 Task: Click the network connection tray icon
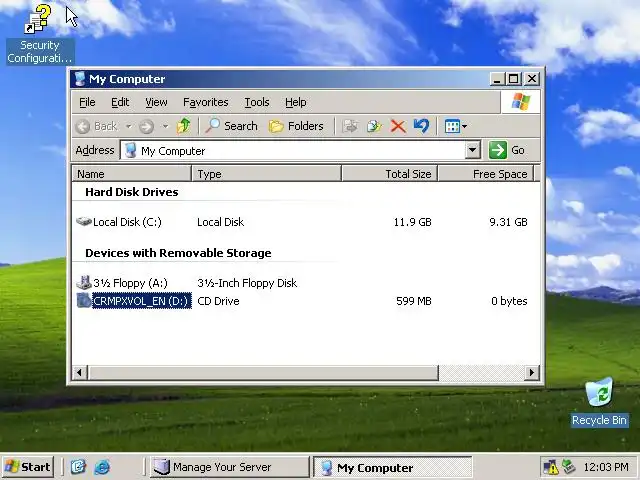point(569,467)
